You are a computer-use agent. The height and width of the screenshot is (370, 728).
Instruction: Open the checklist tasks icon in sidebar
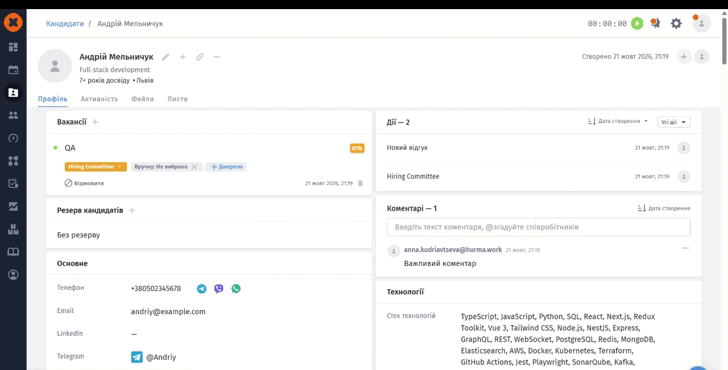13,183
